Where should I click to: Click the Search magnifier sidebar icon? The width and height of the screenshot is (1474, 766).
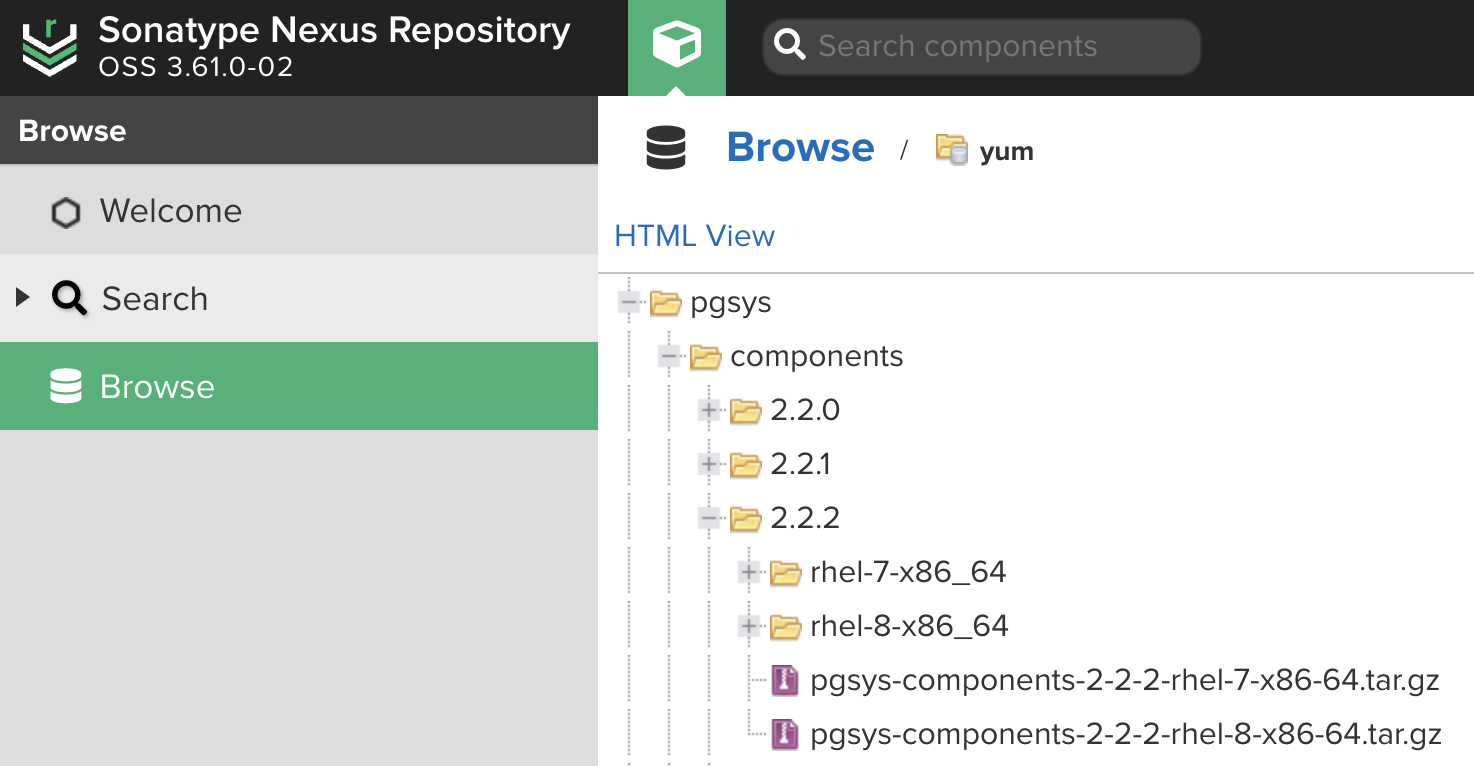[69, 298]
